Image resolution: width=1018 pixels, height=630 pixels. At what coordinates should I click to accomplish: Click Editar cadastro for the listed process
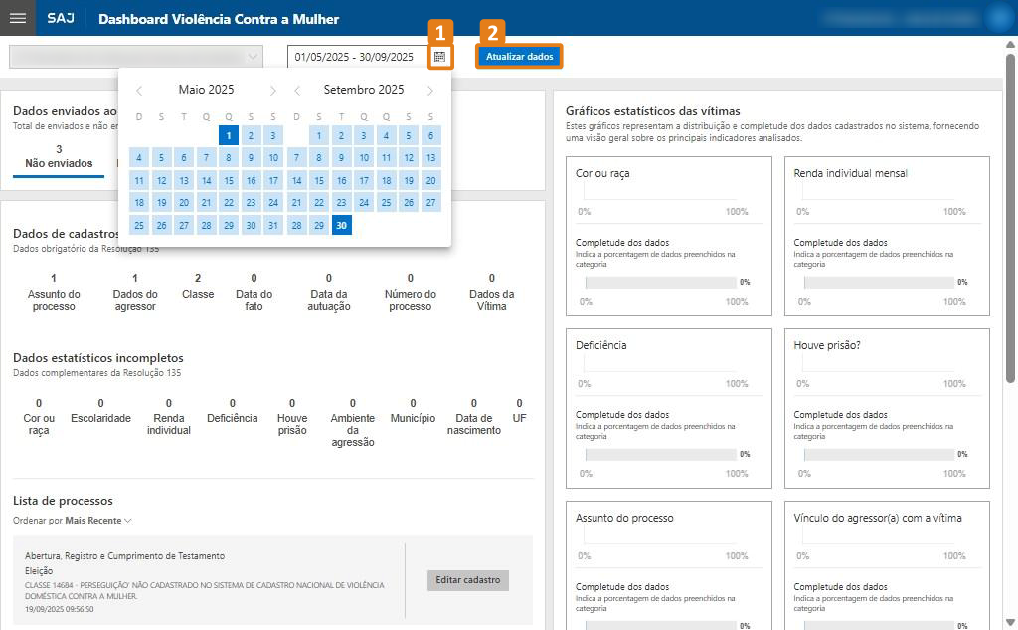click(x=468, y=581)
